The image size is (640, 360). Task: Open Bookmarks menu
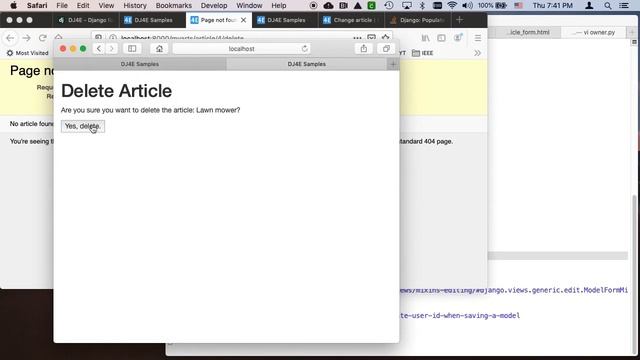point(173,5)
